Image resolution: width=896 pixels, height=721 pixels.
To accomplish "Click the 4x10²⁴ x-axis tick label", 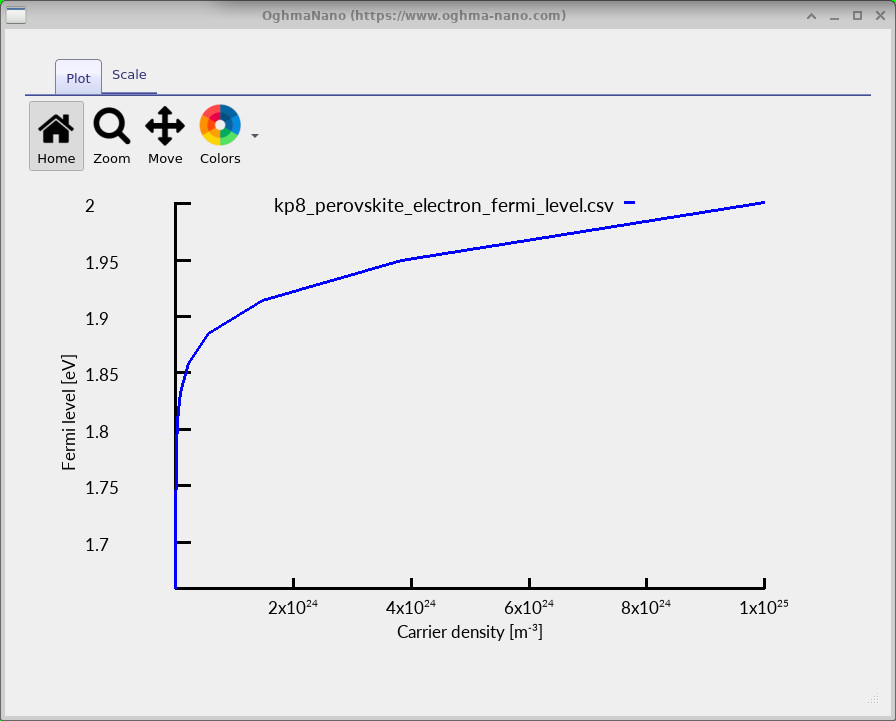I will tap(411, 607).
